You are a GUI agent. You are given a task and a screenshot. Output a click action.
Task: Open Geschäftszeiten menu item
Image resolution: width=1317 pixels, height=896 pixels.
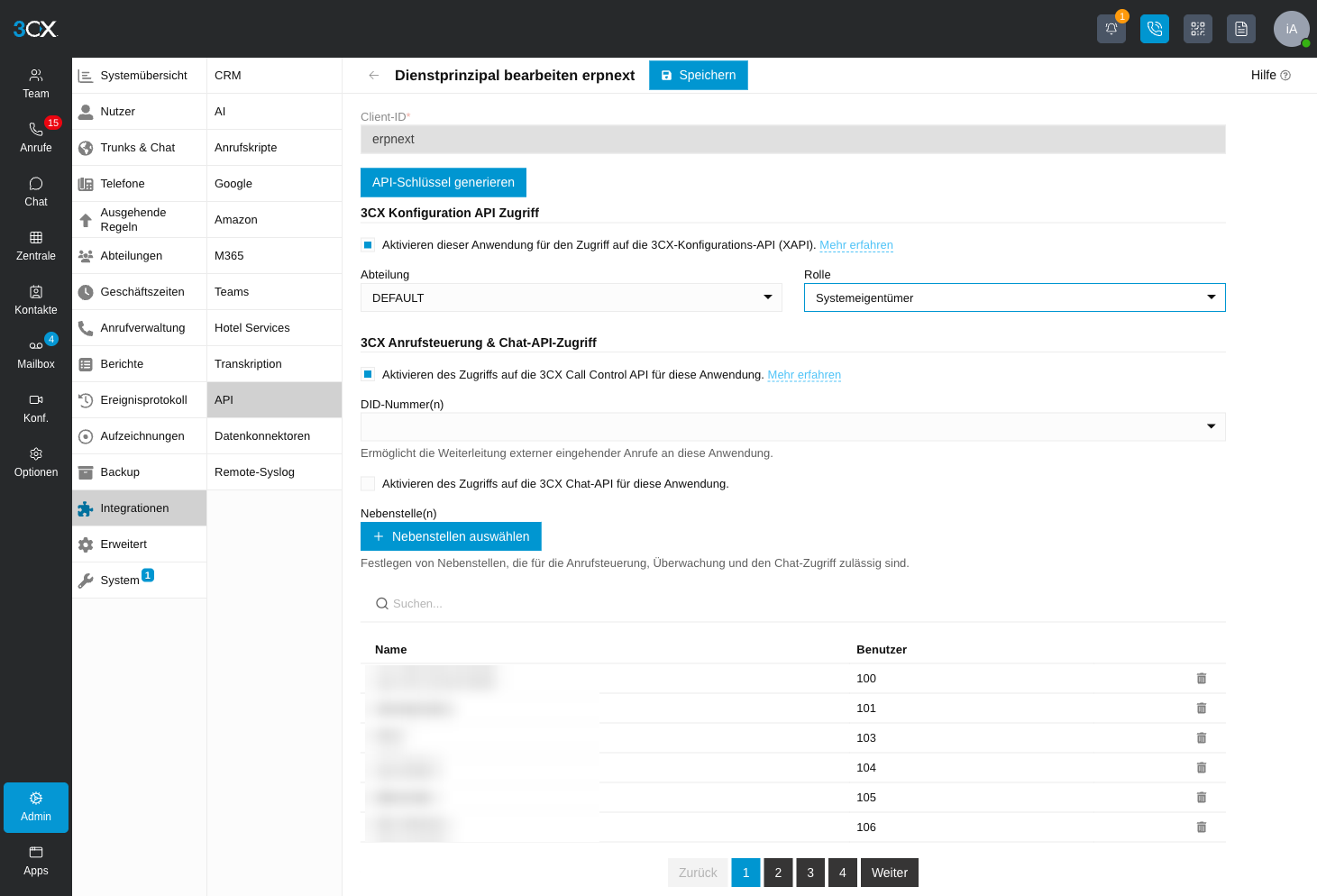tap(140, 292)
